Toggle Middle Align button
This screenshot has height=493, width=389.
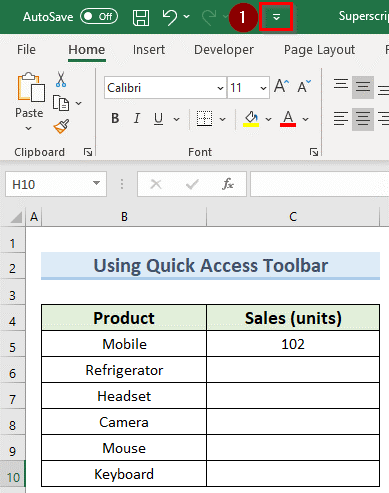(363, 87)
